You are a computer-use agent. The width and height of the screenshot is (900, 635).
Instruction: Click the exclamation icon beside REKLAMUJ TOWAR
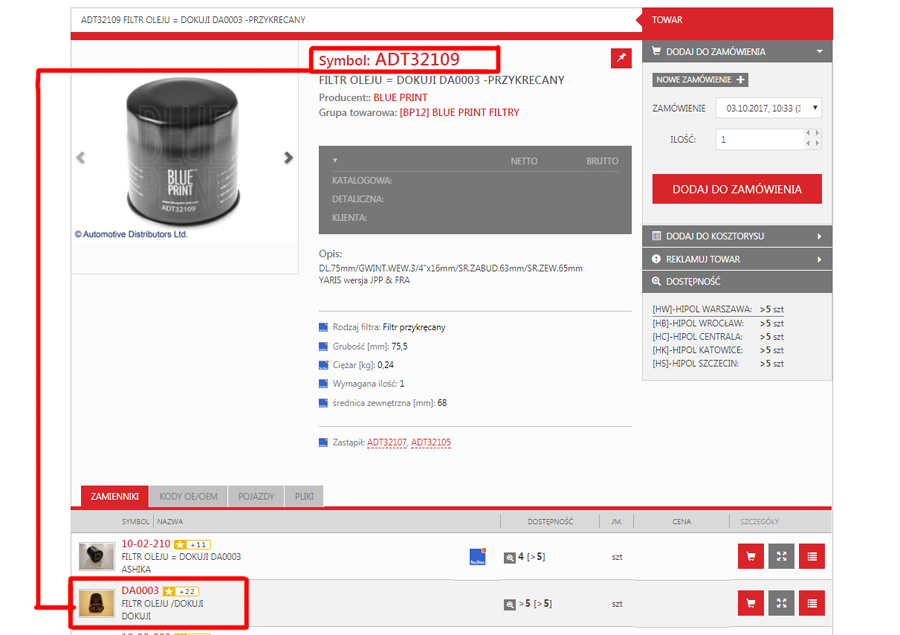pyautogui.click(x=656, y=259)
